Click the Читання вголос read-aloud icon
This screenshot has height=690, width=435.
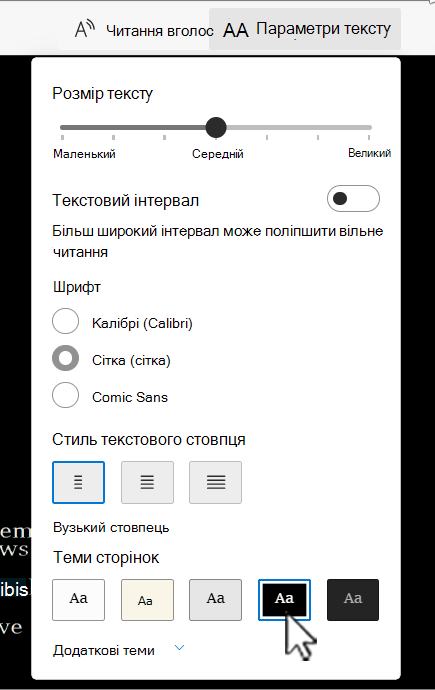pyautogui.click(x=85, y=29)
